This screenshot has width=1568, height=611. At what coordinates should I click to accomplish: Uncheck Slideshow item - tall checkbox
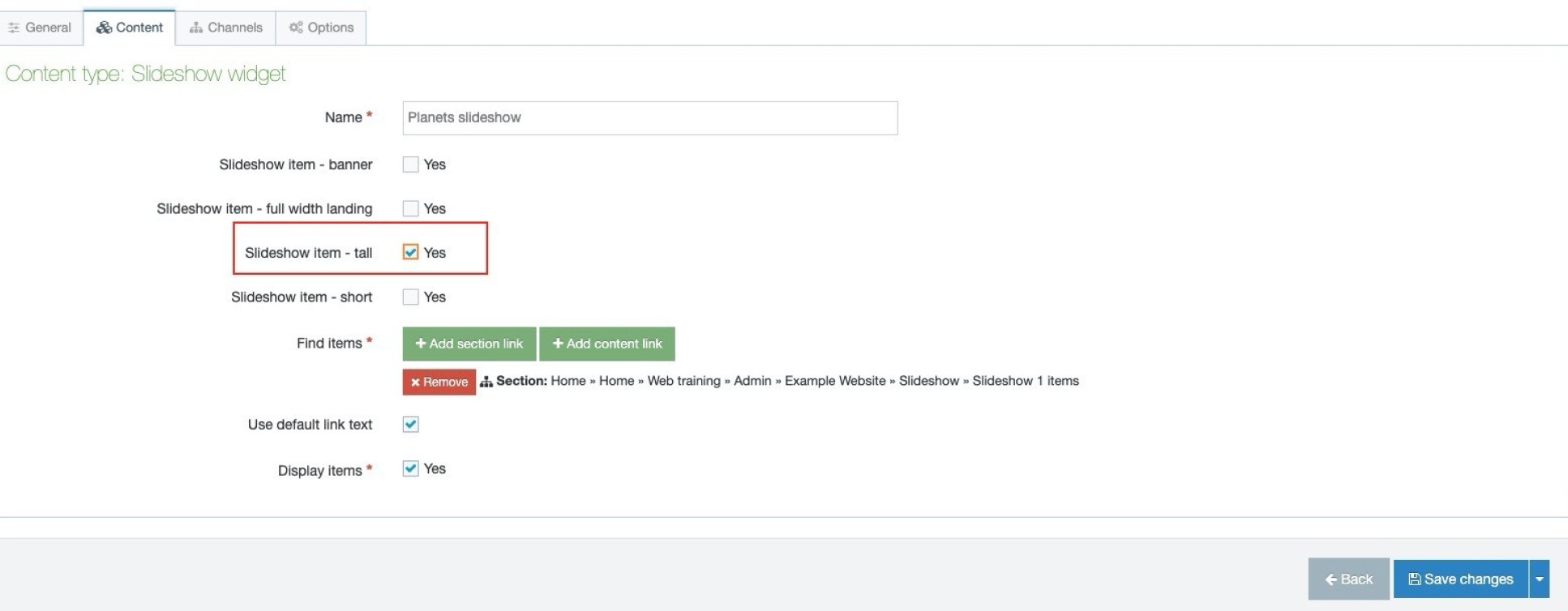[x=411, y=253]
